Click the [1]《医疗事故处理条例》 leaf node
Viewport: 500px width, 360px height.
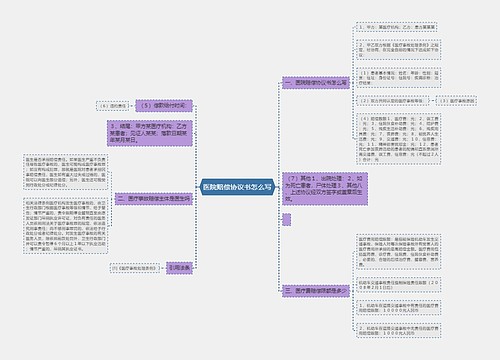[135, 268]
